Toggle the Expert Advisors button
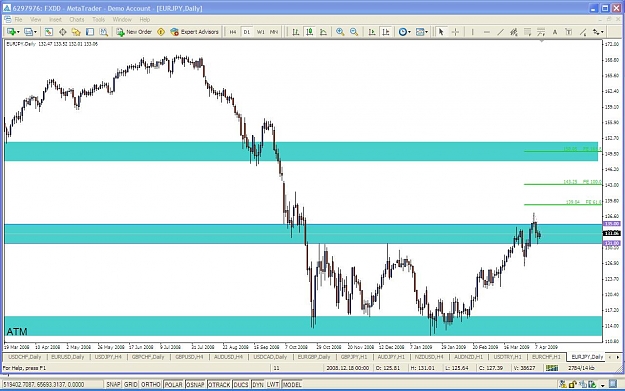Screen dimensions: 625x391 [195, 32]
